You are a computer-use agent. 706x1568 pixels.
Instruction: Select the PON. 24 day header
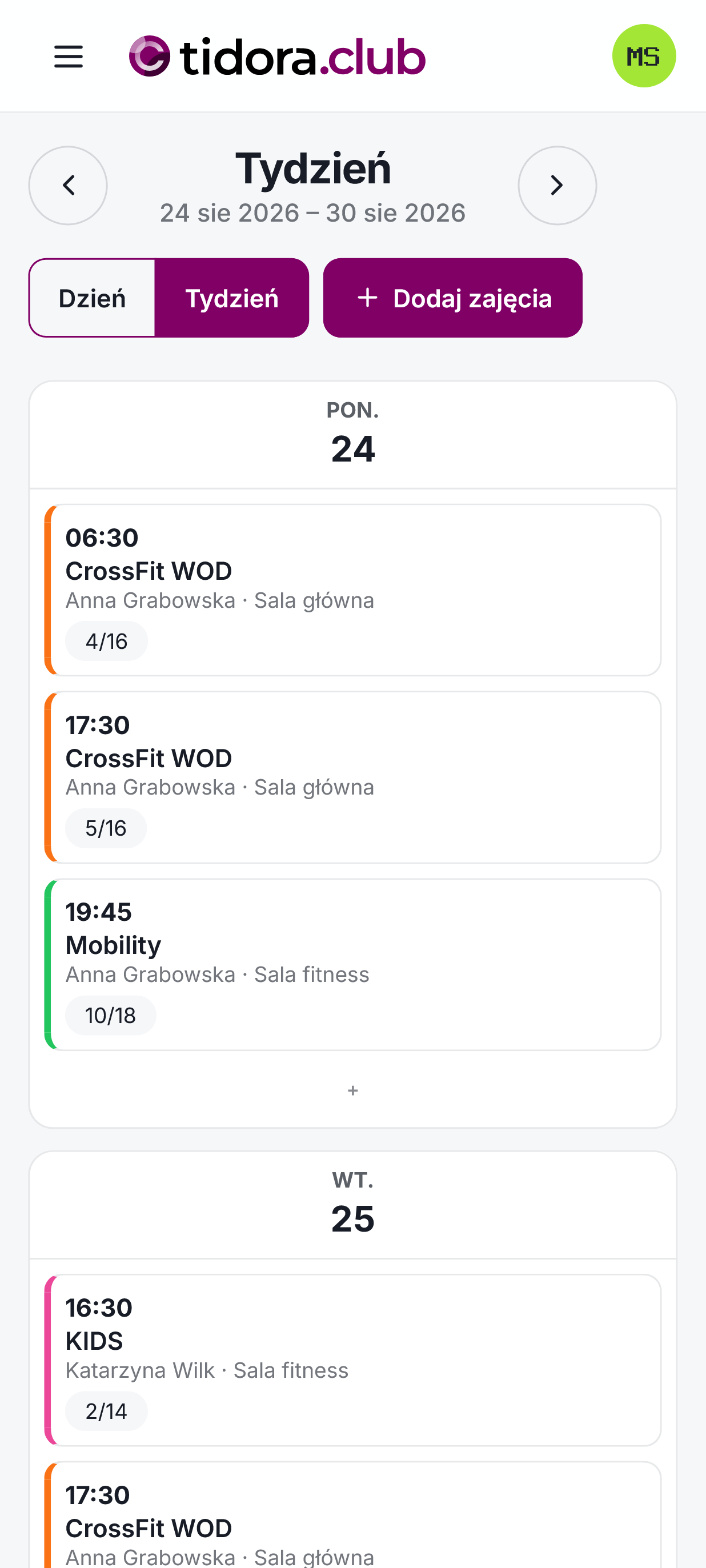click(353, 435)
